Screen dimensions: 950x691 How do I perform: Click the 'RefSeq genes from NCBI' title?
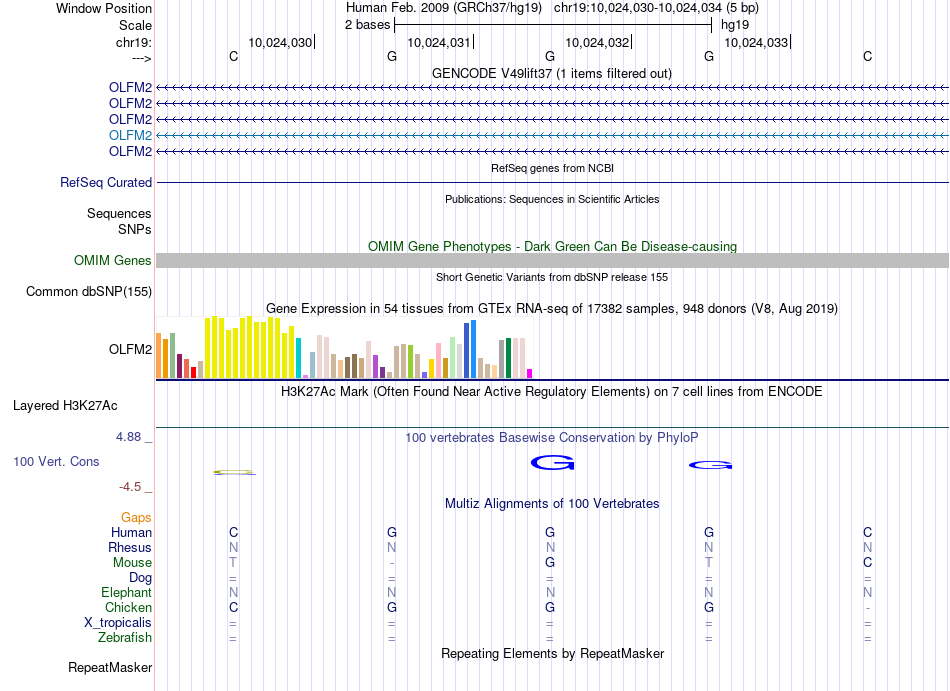553,168
